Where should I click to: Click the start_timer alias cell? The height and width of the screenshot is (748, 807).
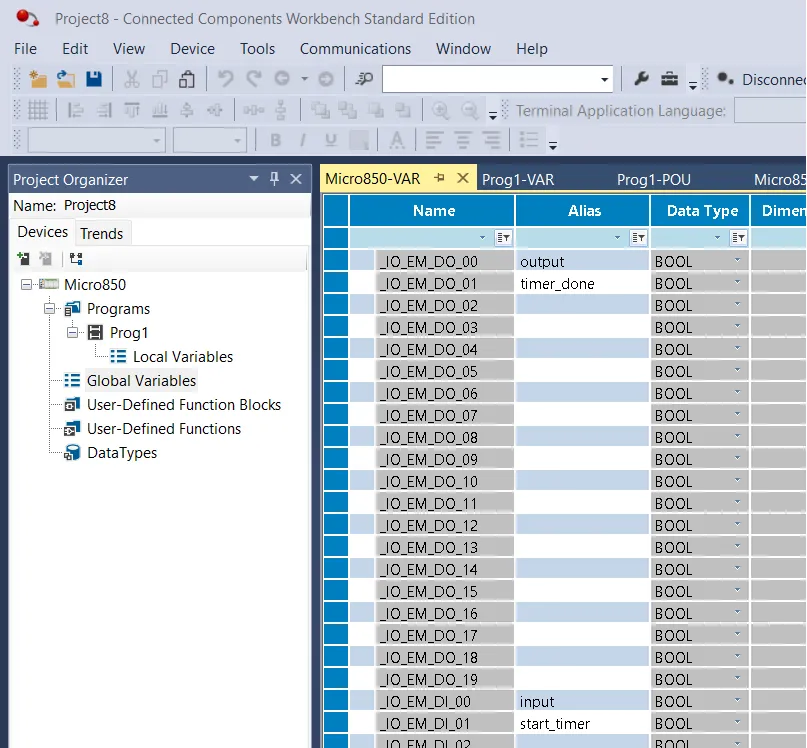click(582, 723)
